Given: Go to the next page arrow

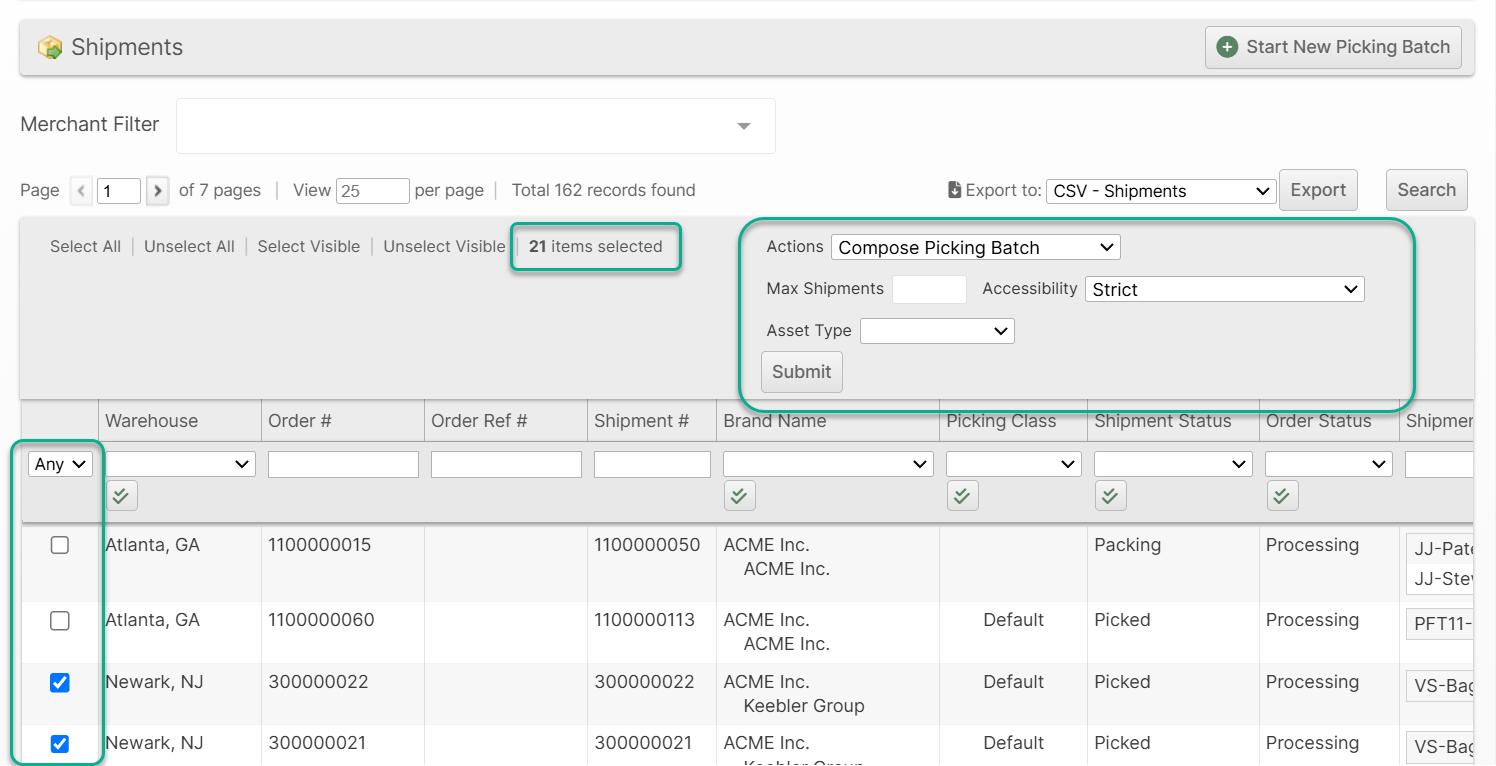Looking at the screenshot, I should coord(157,191).
